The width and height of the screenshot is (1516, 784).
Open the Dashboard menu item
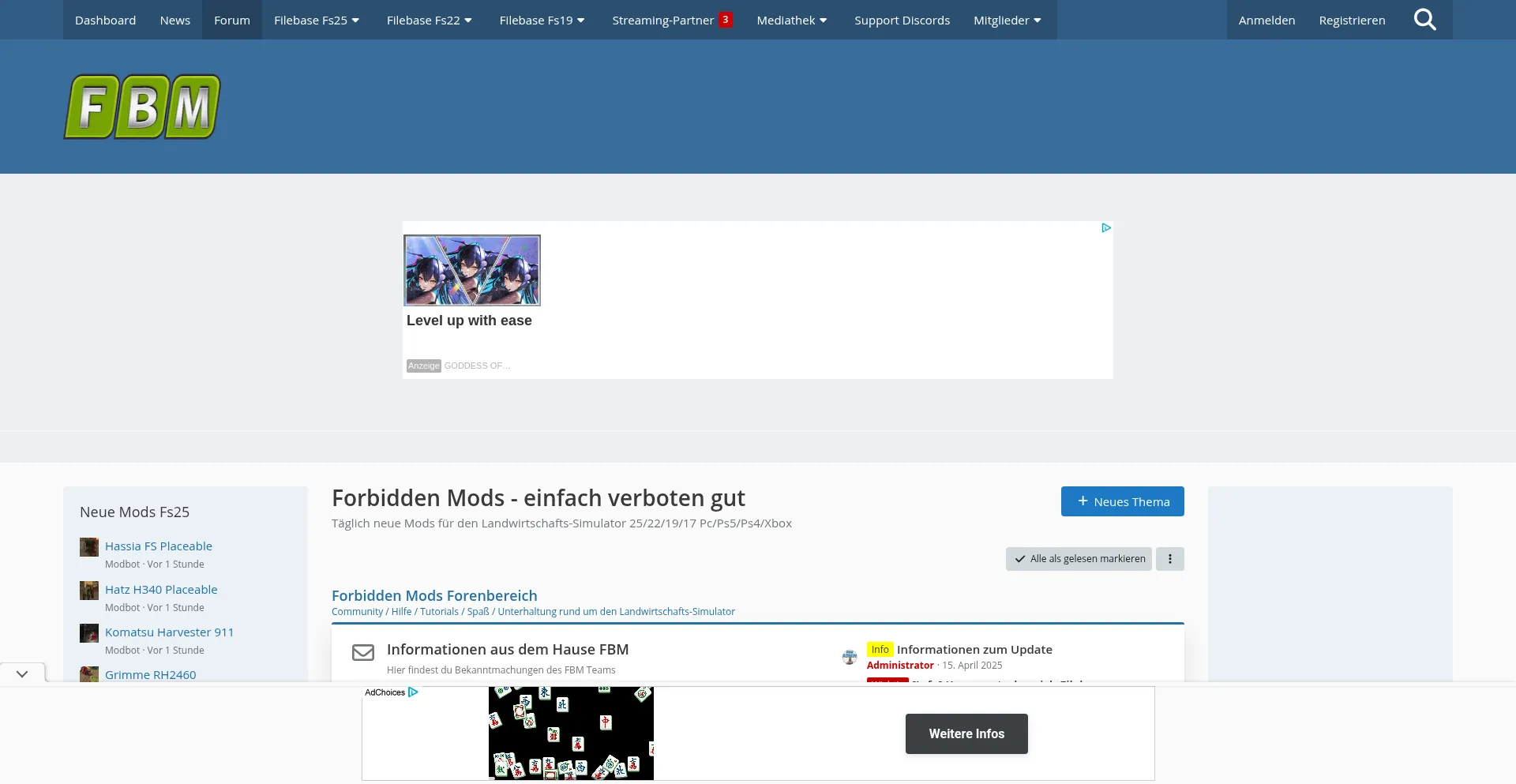(x=105, y=20)
